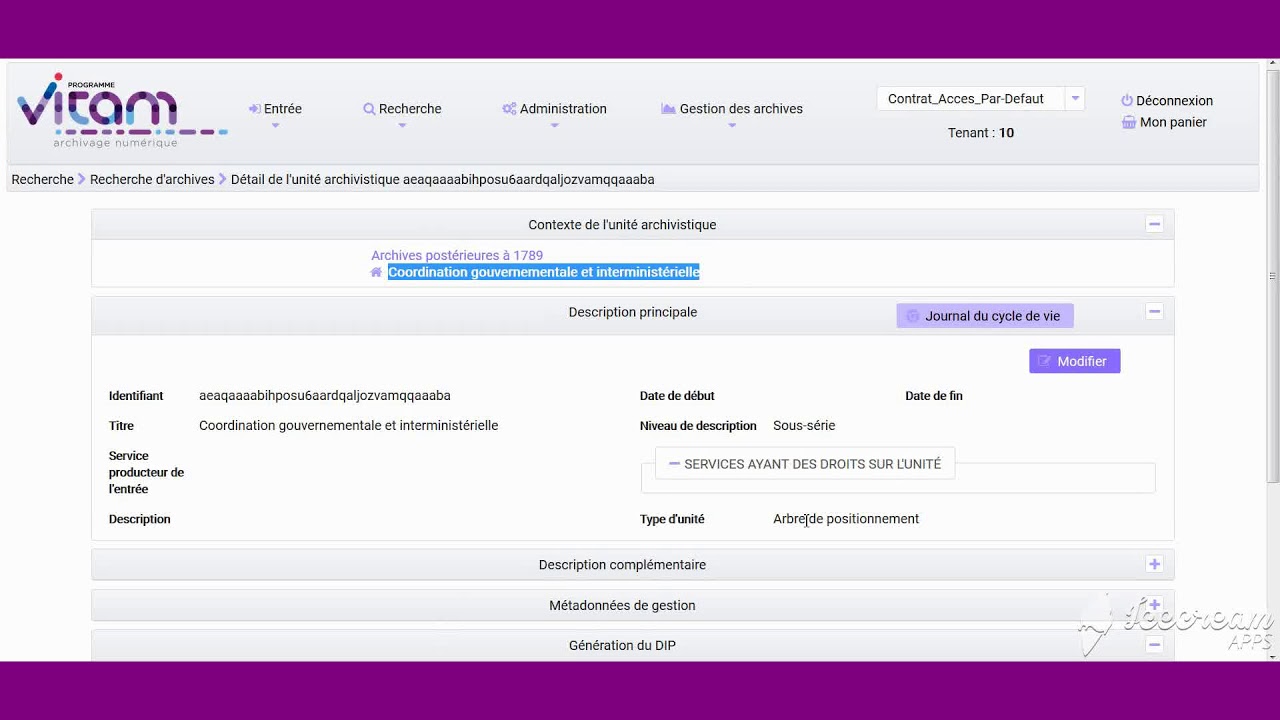This screenshot has height=720, width=1280.
Task: Click the Modifier button
Action: tap(1075, 361)
